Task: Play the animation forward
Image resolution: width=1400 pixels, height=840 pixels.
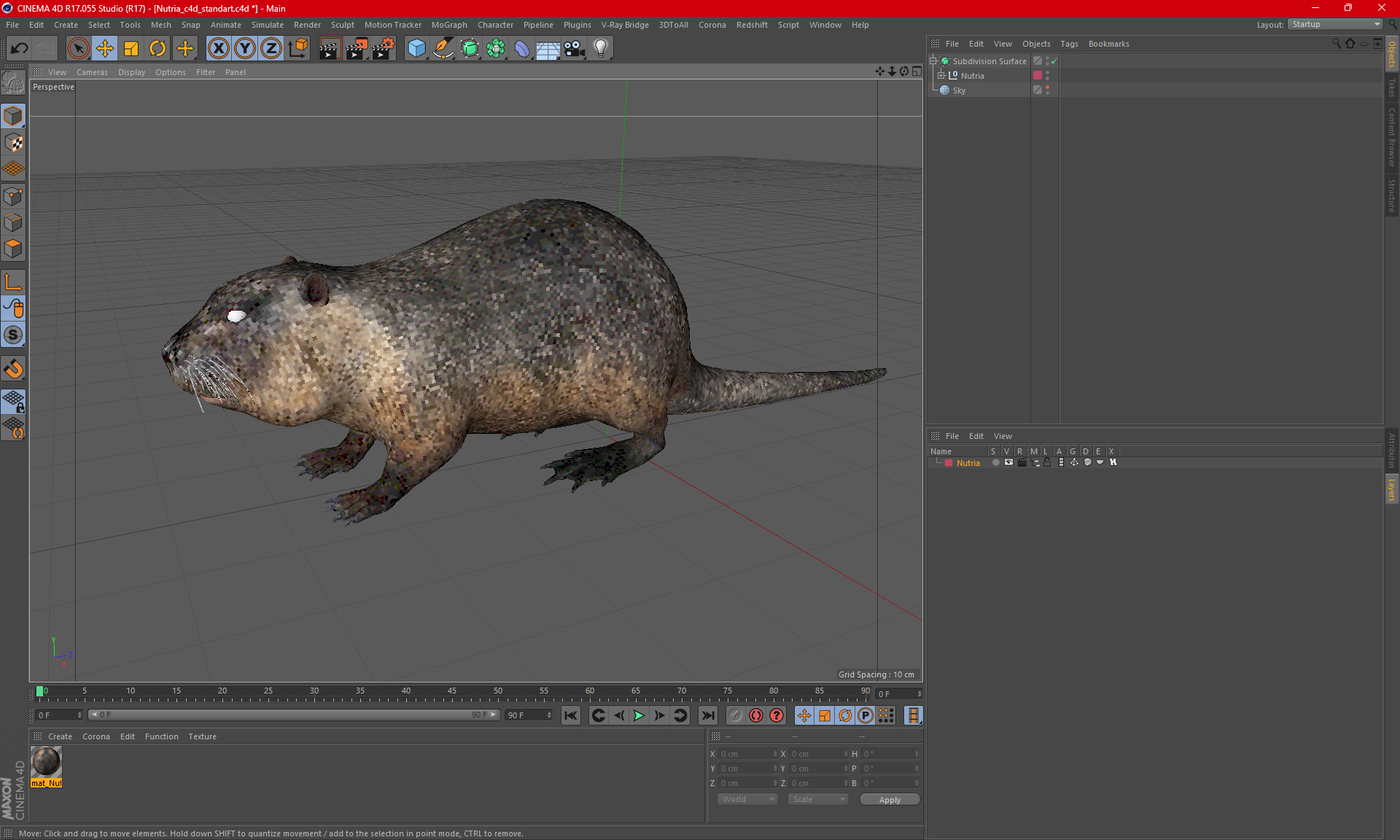Action: click(639, 715)
